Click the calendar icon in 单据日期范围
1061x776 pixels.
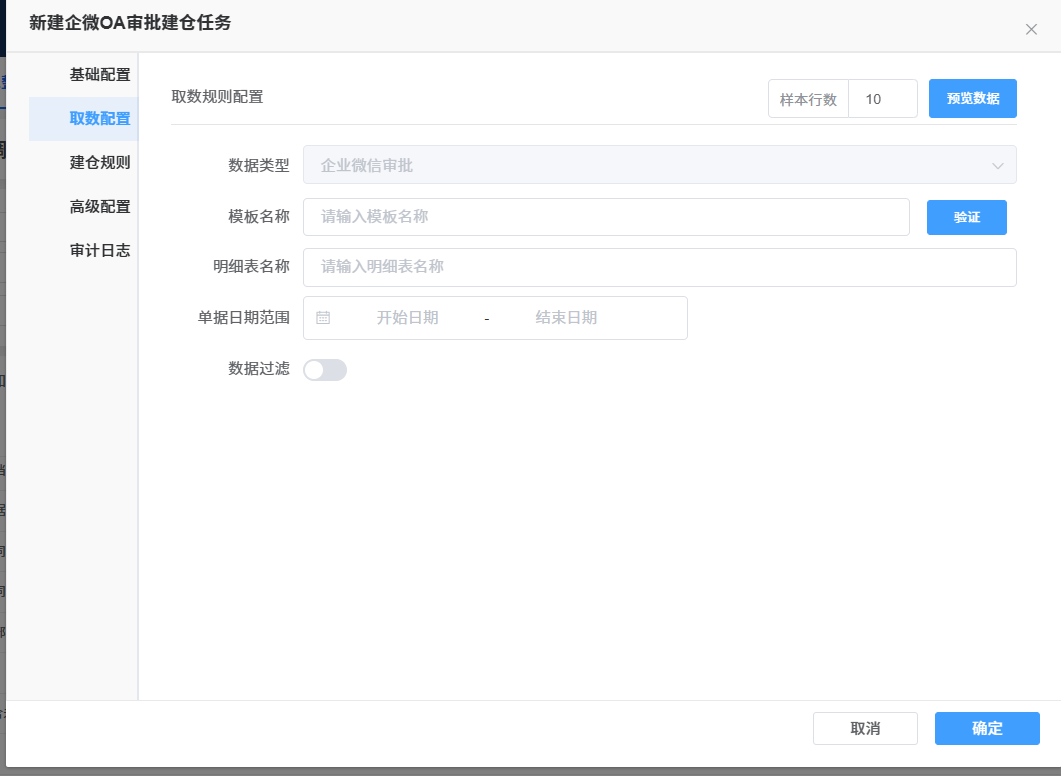click(x=323, y=318)
